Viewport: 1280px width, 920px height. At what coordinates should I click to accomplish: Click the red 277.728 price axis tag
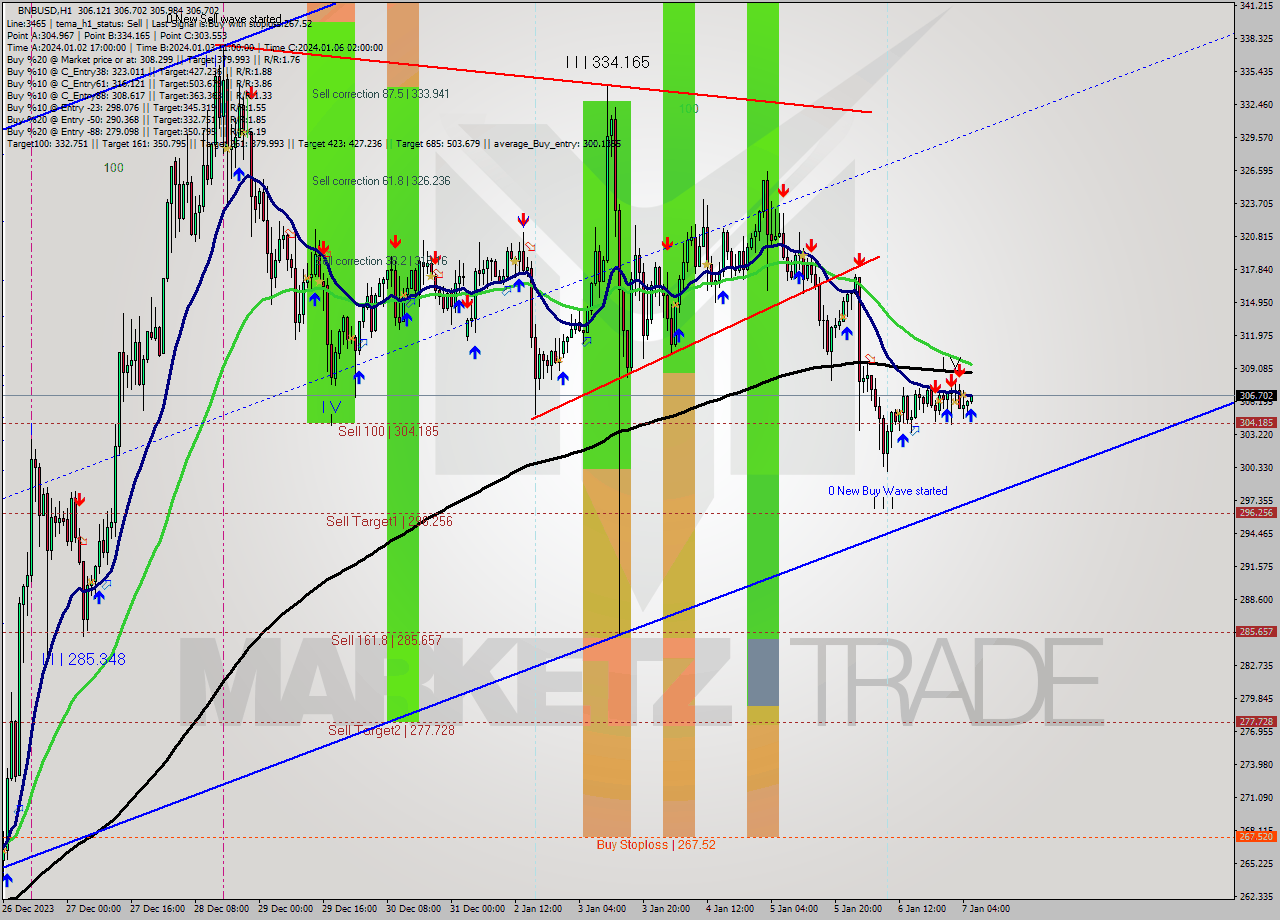tap(1256, 721)
